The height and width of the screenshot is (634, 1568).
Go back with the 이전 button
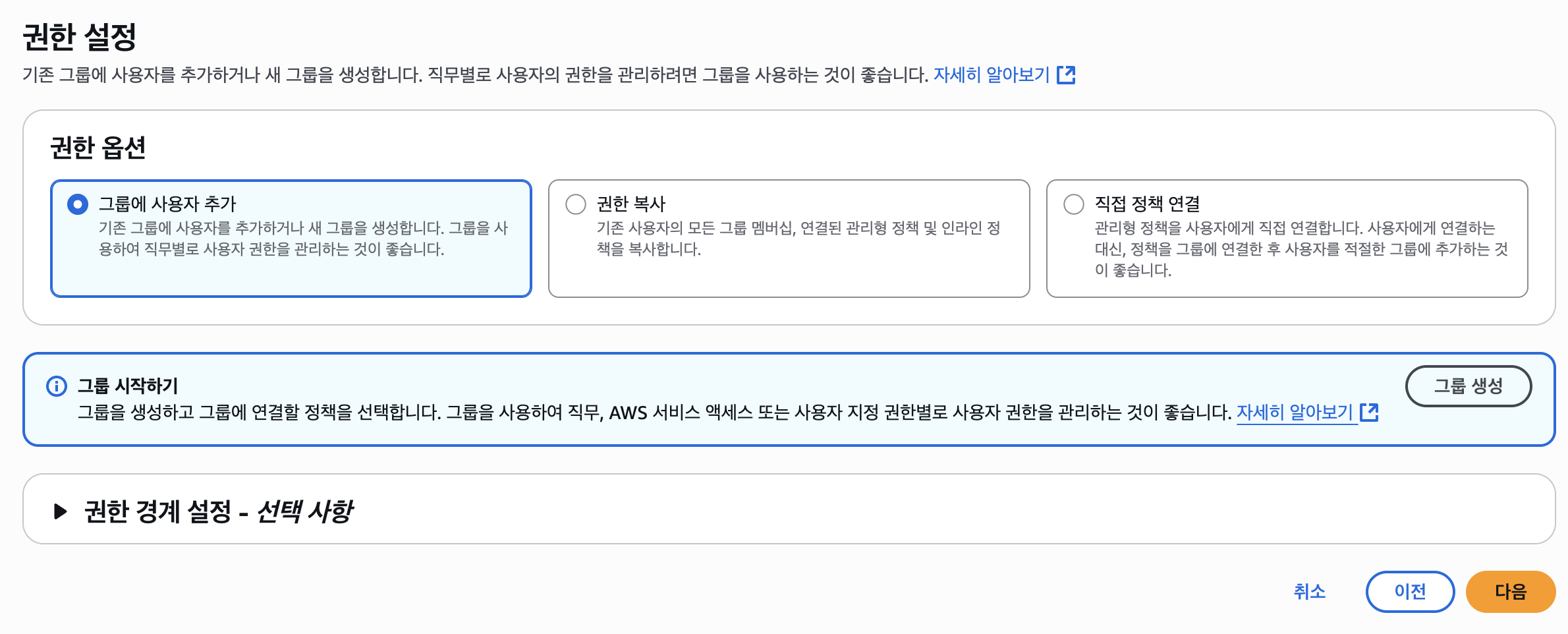click(x=1411, y=592)
